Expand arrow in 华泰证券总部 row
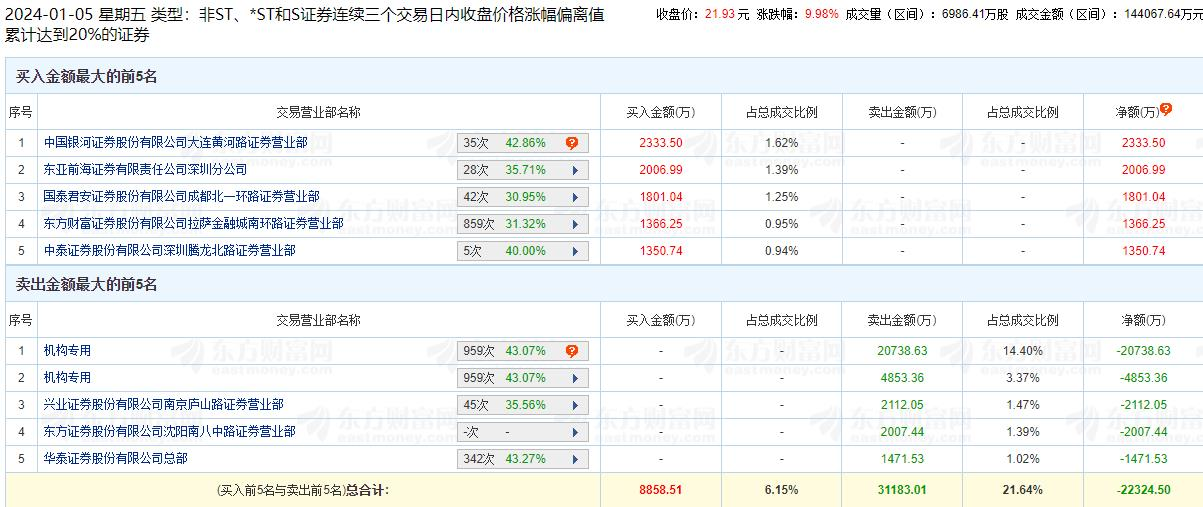This screenshot has height=507, width=1203. pyautogui.click(x=575, y=459)
